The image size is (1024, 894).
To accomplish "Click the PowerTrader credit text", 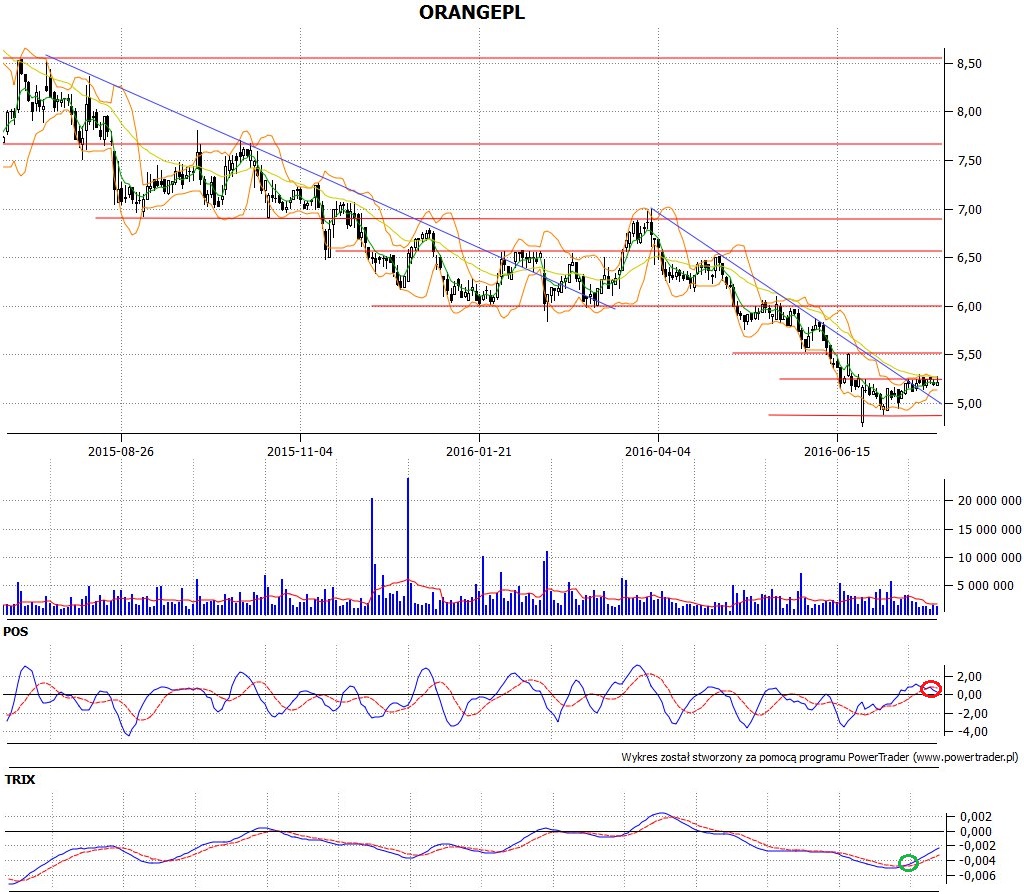I will click(820, 758).
